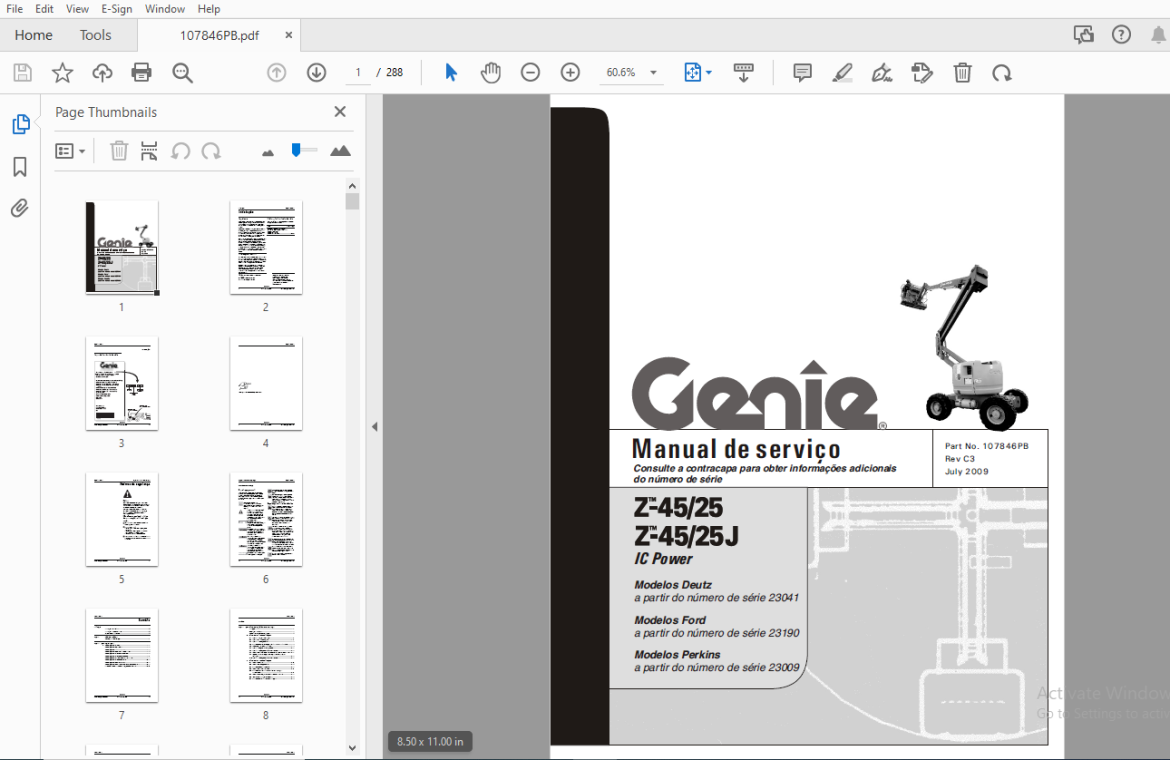
Task: Select page 1 thumbnail
Action: coord(122,248)
